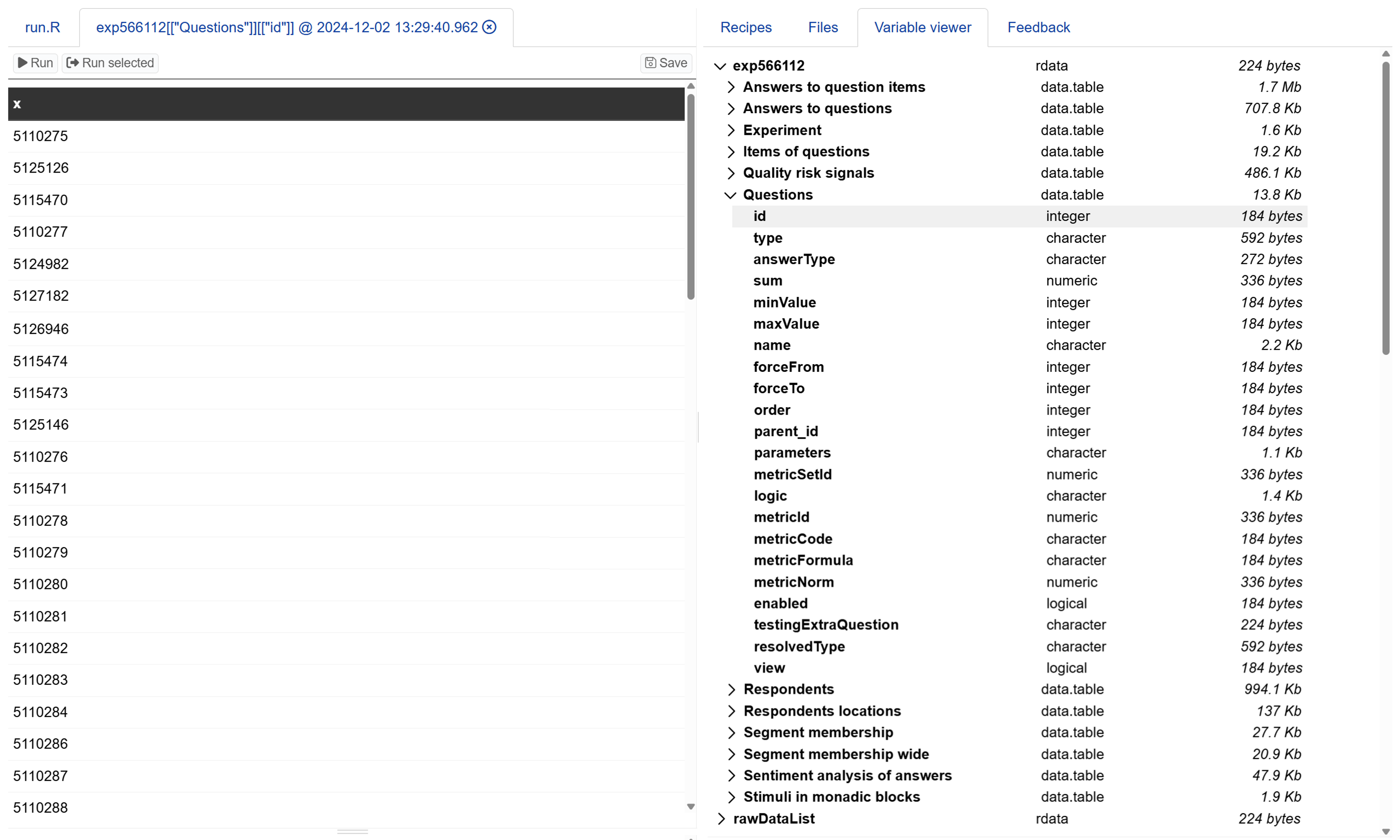
Task: Click the Run selected button
Action: click(110, 63)
